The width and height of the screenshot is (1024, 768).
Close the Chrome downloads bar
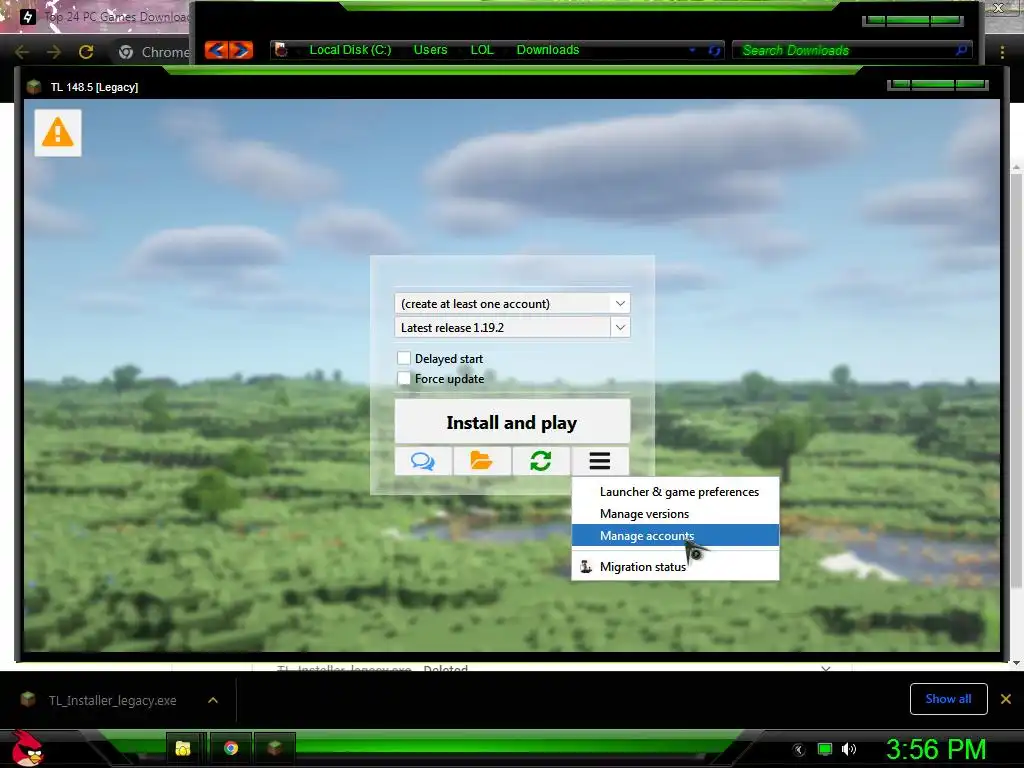click(x=1006, y=699)
